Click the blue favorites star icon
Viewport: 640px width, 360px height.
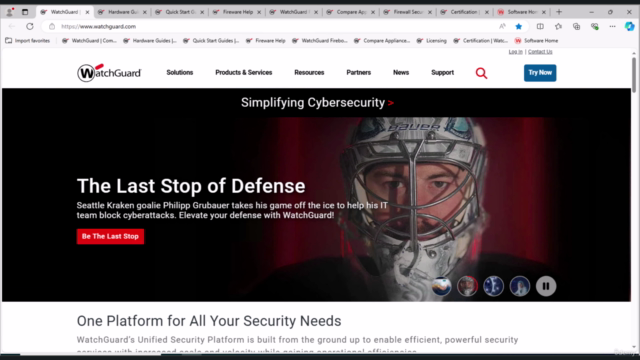click(x=519, y=27)
